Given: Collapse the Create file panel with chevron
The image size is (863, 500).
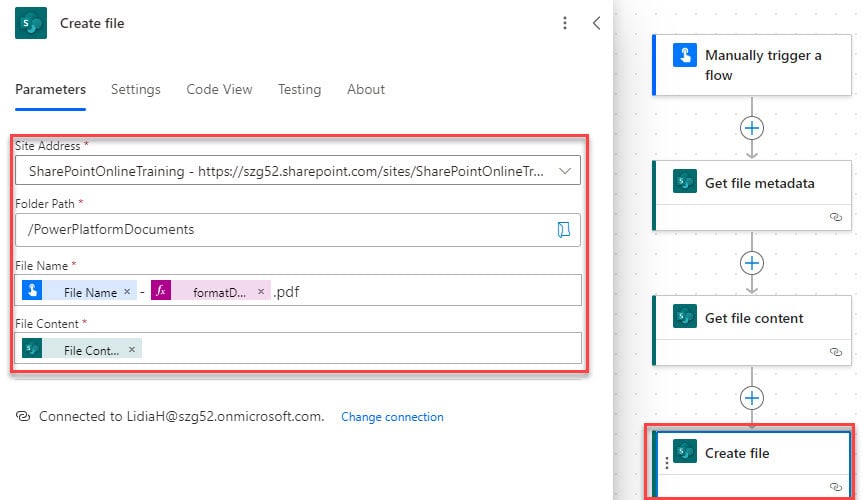Looking at the screenshot, I should (x=596, y=23).
